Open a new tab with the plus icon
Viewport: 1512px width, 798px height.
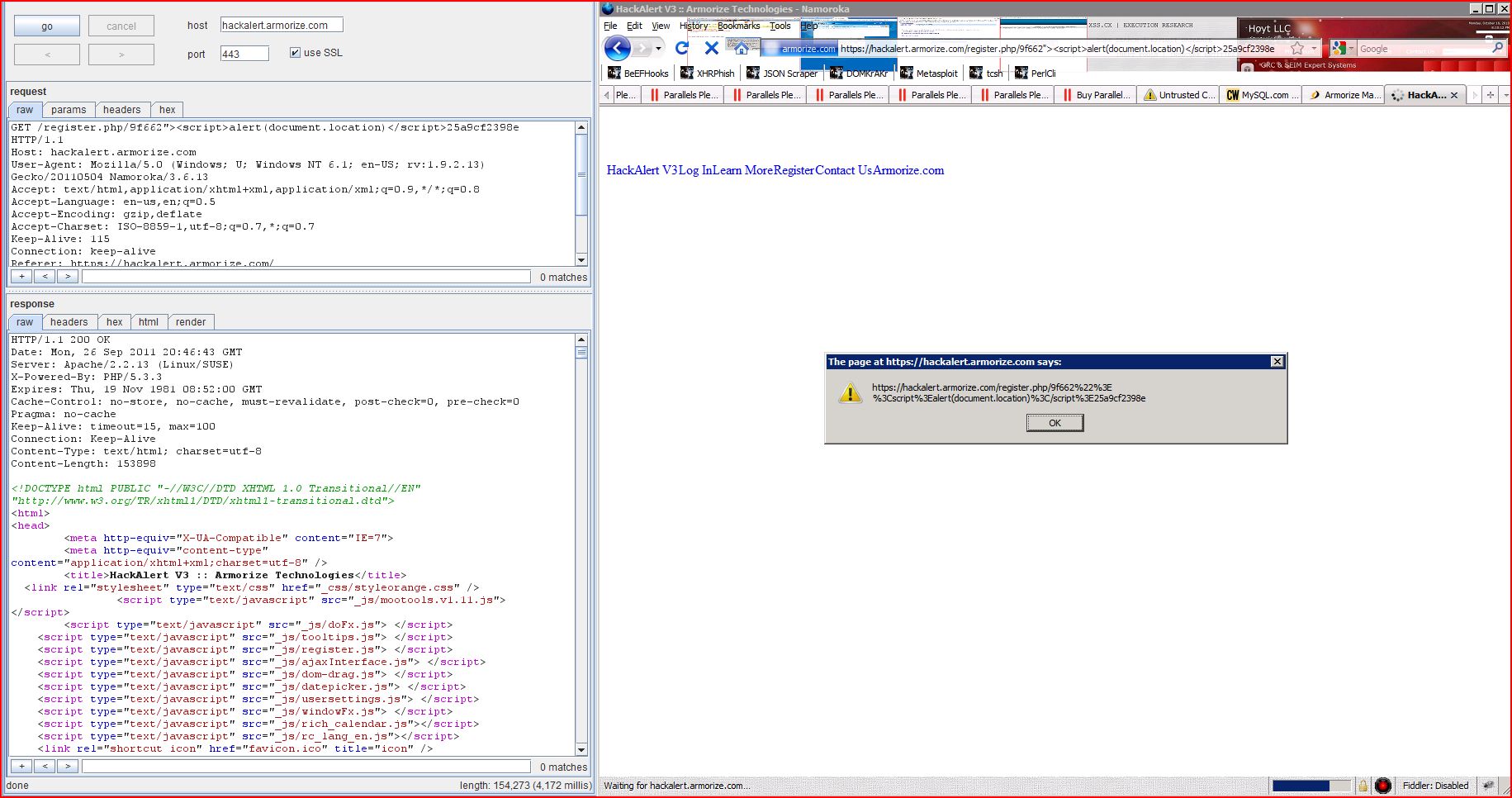[1491, 95]
